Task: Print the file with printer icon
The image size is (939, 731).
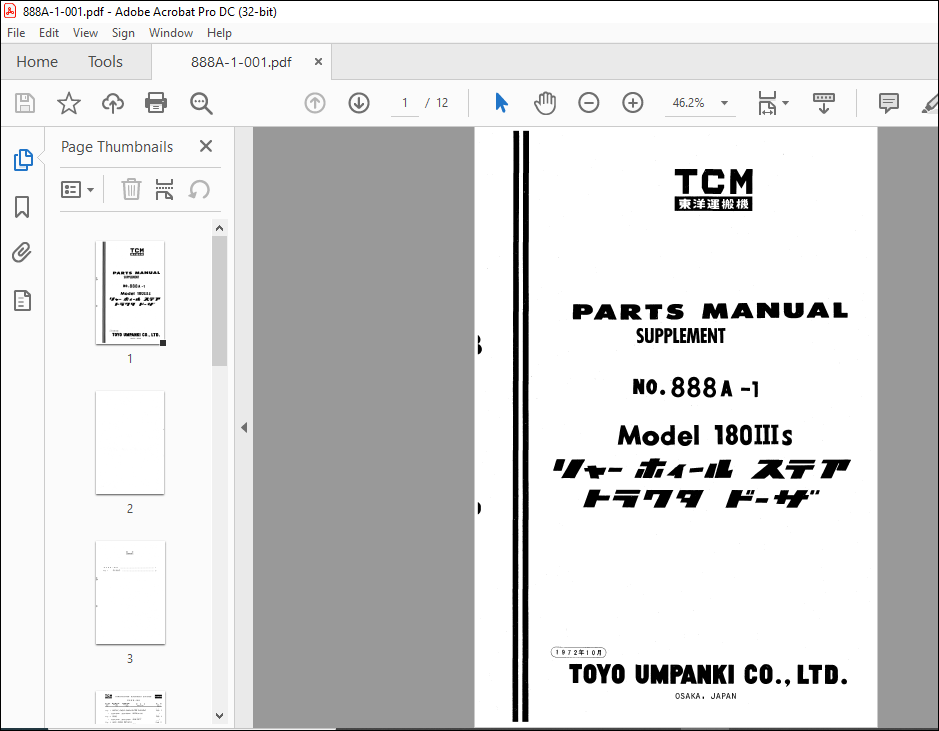Action: 156,103
